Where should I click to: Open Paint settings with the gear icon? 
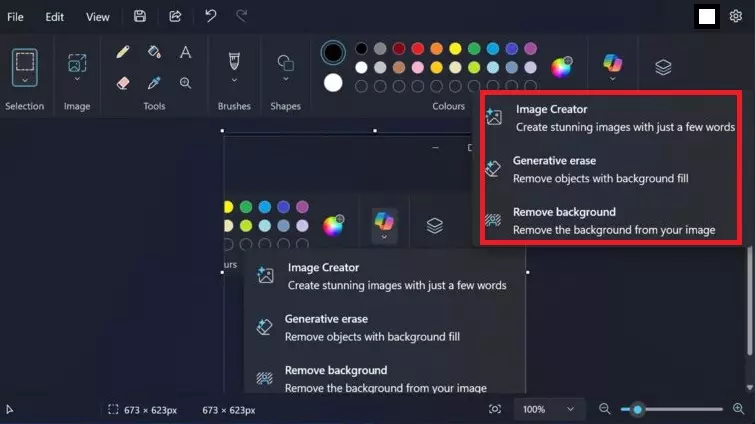pyautogui.click(x=735, y=16)
